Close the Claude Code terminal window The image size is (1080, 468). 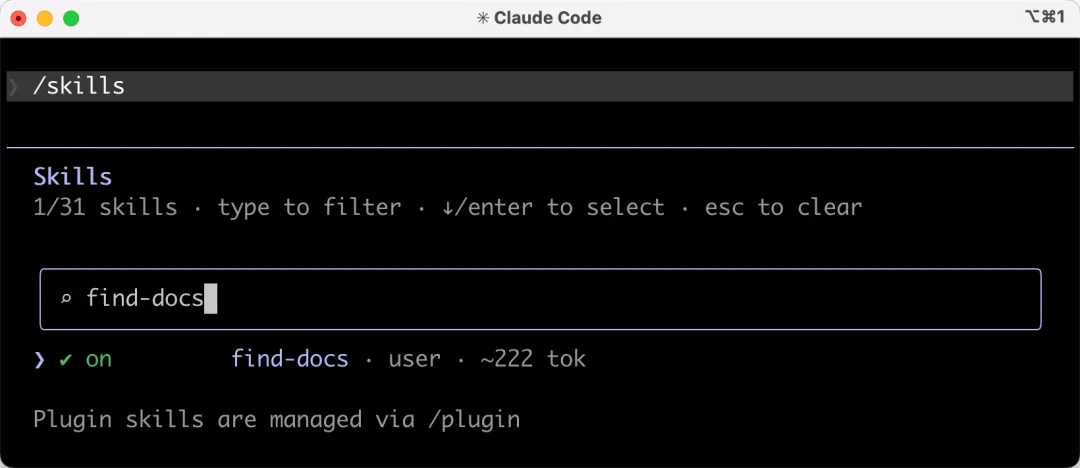[x=19, y=18]
